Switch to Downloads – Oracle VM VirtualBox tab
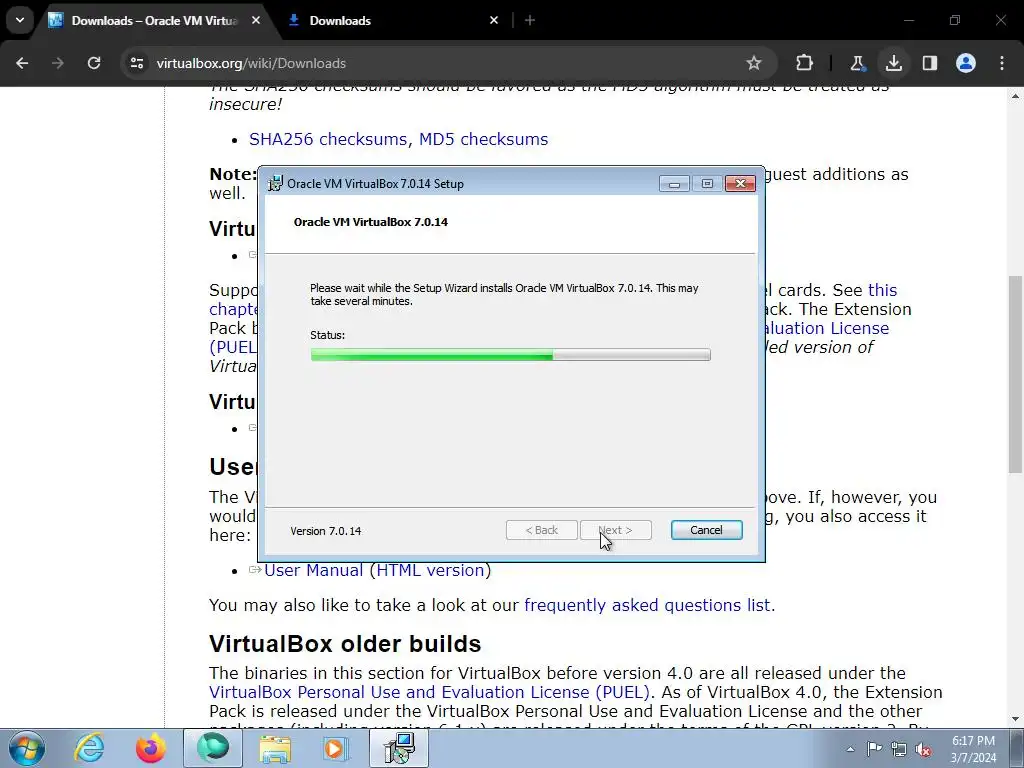The image size is (1024, 768). pyautogui.click(x=155, y=21)
